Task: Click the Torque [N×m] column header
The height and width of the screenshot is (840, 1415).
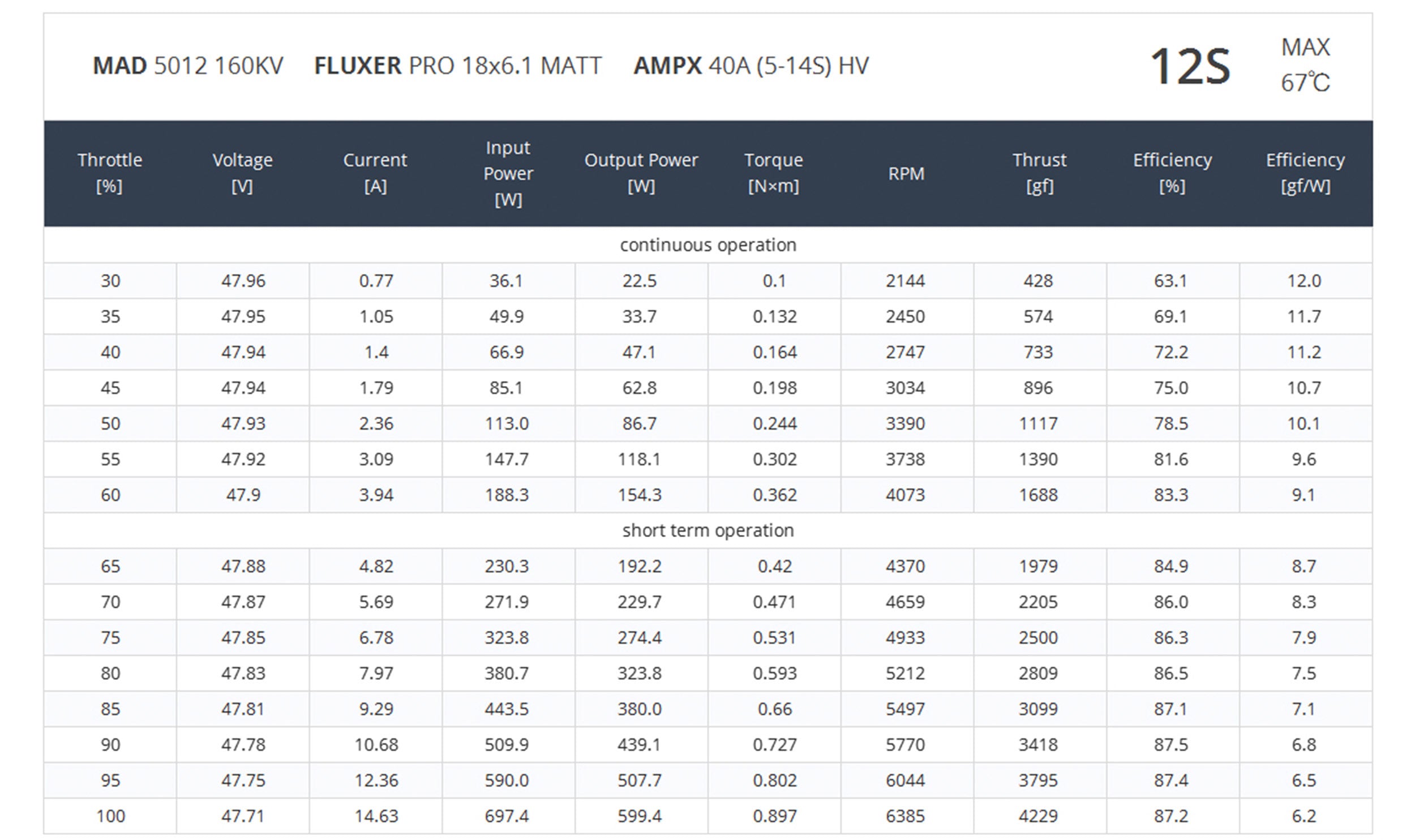Action: (773, 173)
